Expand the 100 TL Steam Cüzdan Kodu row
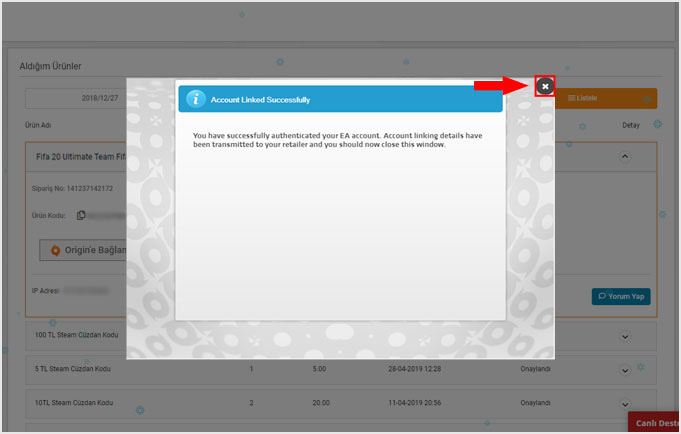This screenshot has width=681, height=434. click(x=626, y=336)
